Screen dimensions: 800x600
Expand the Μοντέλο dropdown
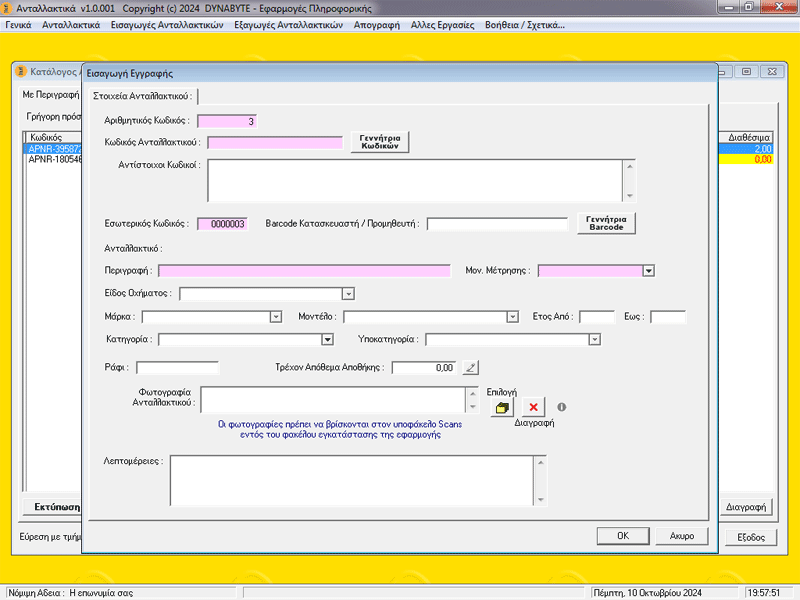pos(512,317)
